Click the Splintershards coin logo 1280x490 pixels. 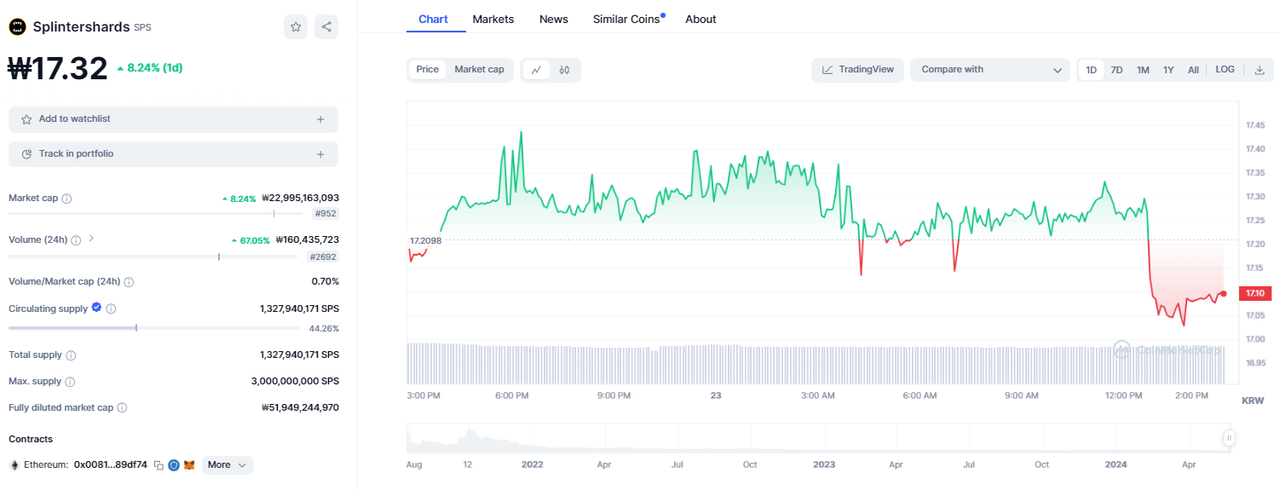coord(17,27)
